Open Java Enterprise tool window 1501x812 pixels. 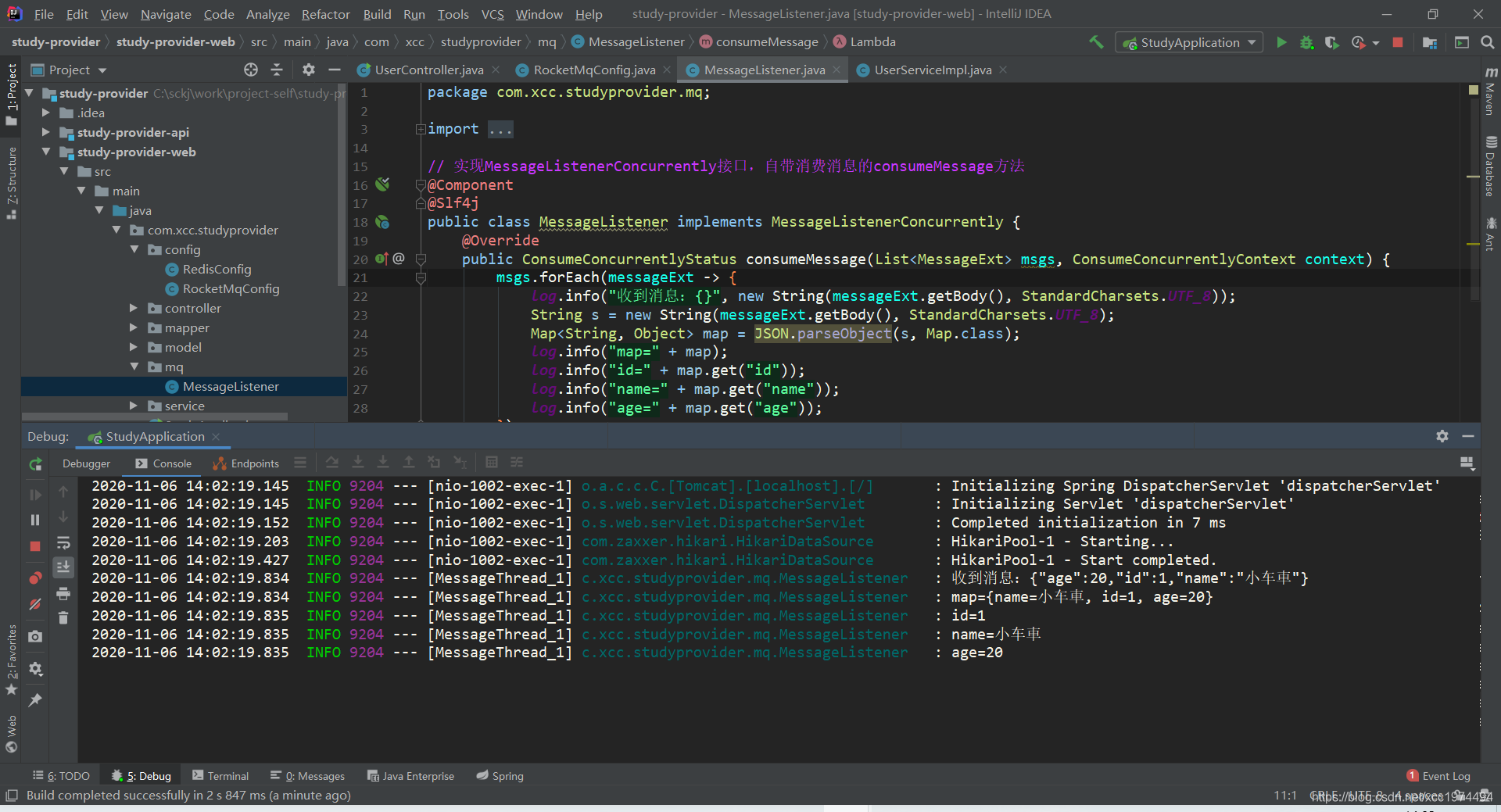click(x=410, y=776)
